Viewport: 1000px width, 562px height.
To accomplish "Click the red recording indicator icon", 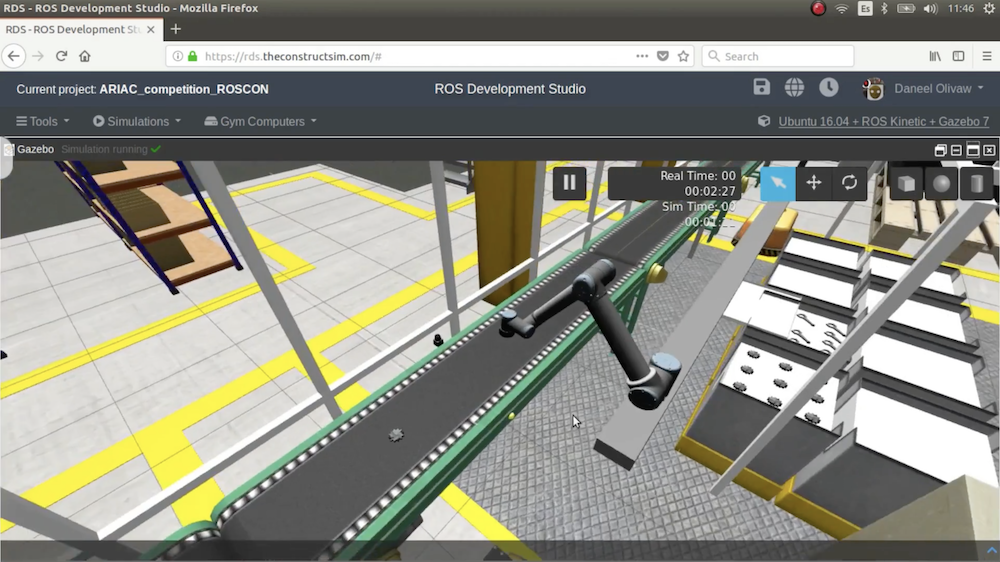I will (818, 8).
